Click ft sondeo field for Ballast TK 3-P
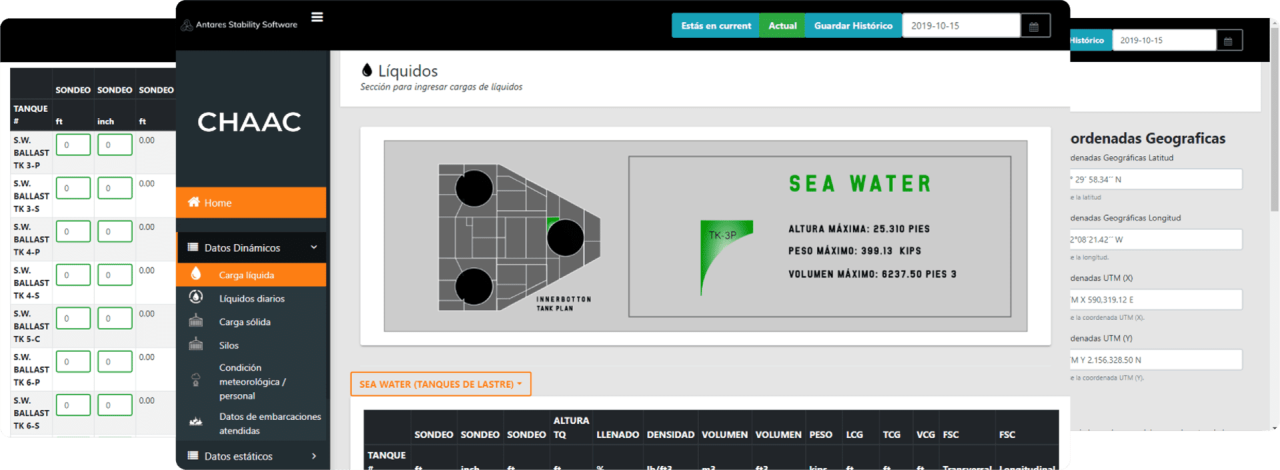Viewport: 1280px width, 470px height. [x=73, y=145]
